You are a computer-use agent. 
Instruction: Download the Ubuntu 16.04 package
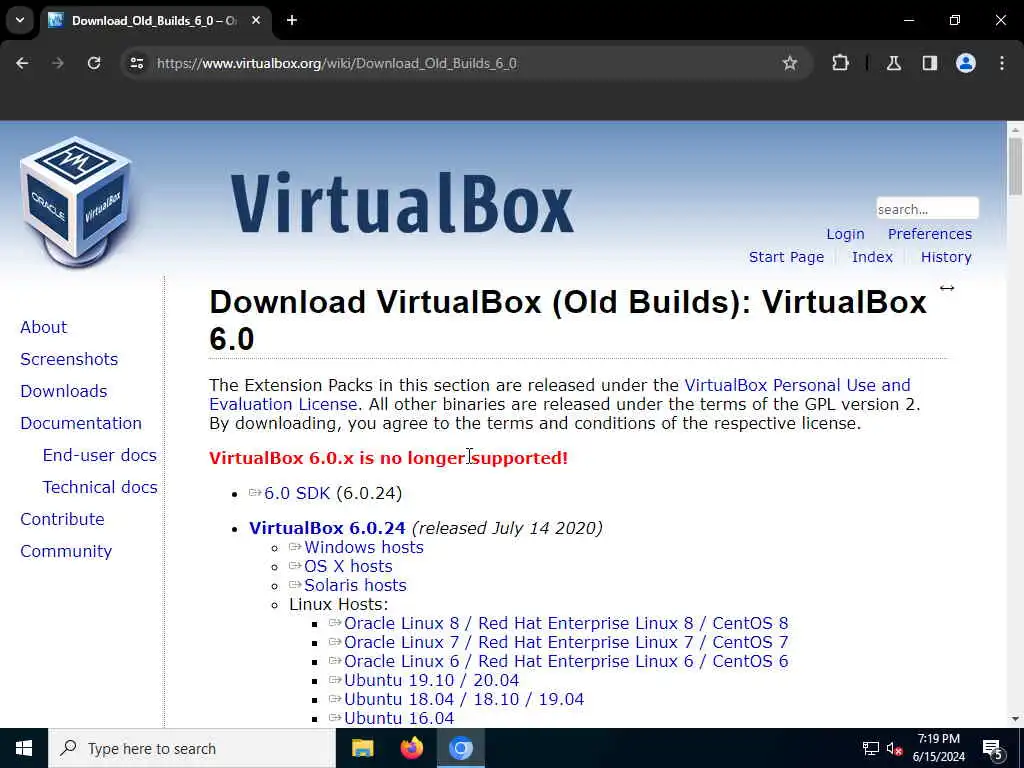[x=399, y=718]
